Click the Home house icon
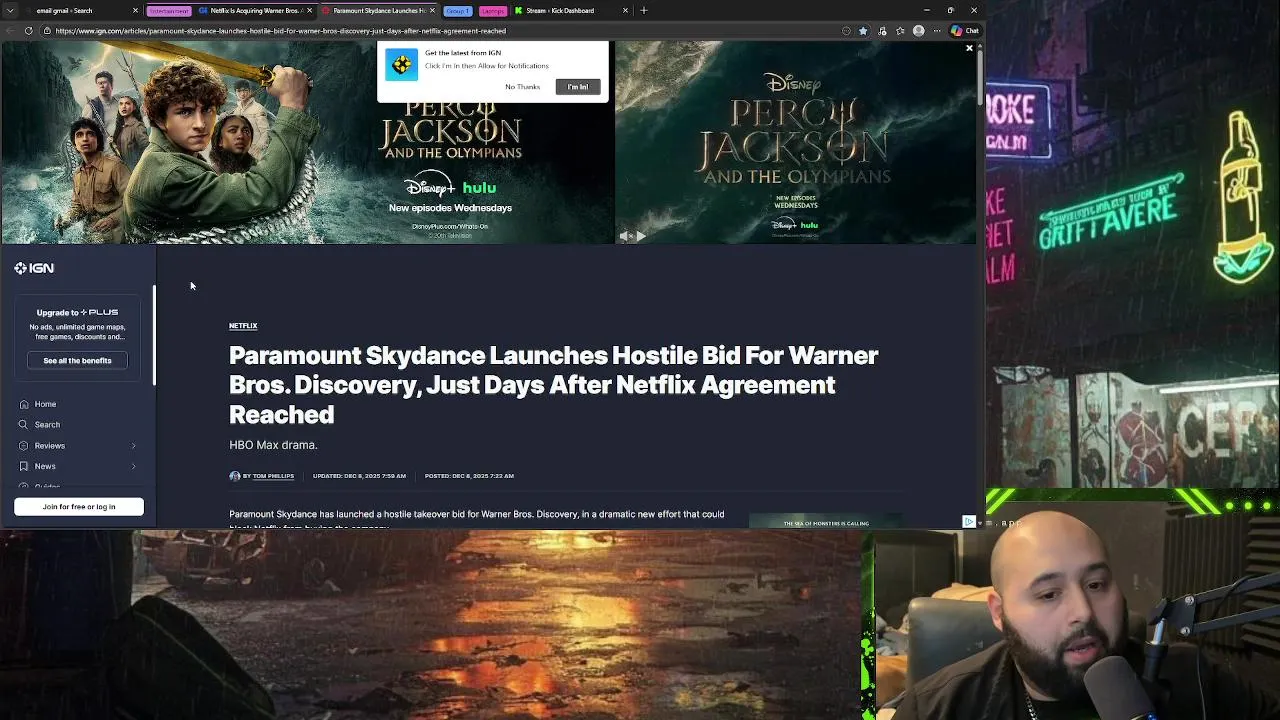 click(24, 404)
